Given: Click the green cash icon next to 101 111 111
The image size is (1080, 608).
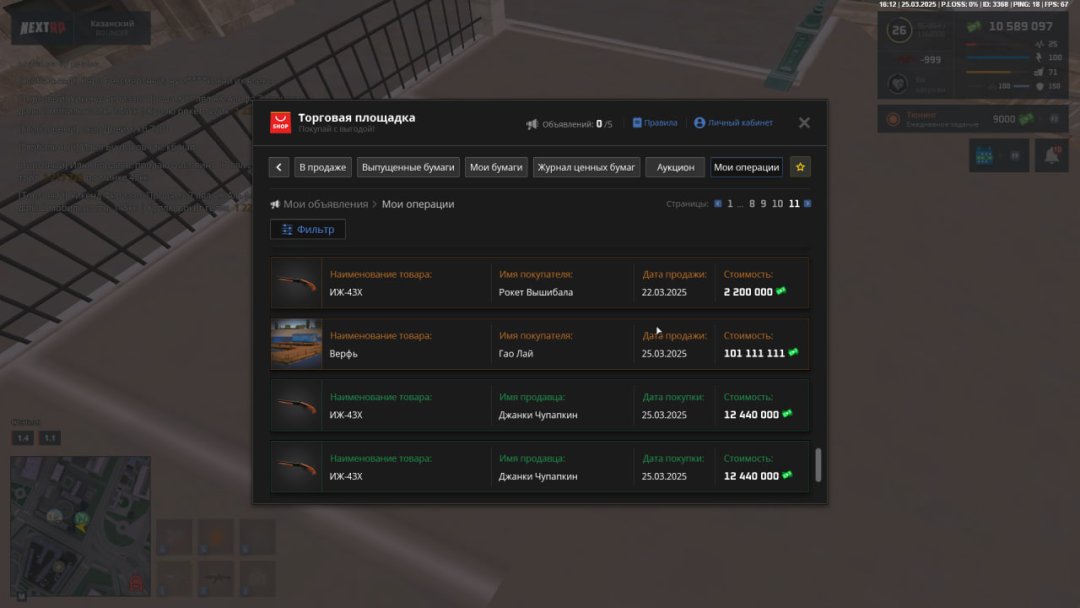Looking at the screenshot, I should point(793,353).
